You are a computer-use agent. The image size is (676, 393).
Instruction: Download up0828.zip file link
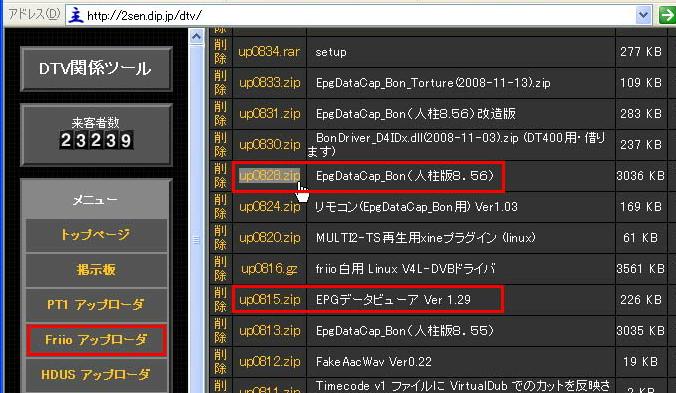coord(269,175)
